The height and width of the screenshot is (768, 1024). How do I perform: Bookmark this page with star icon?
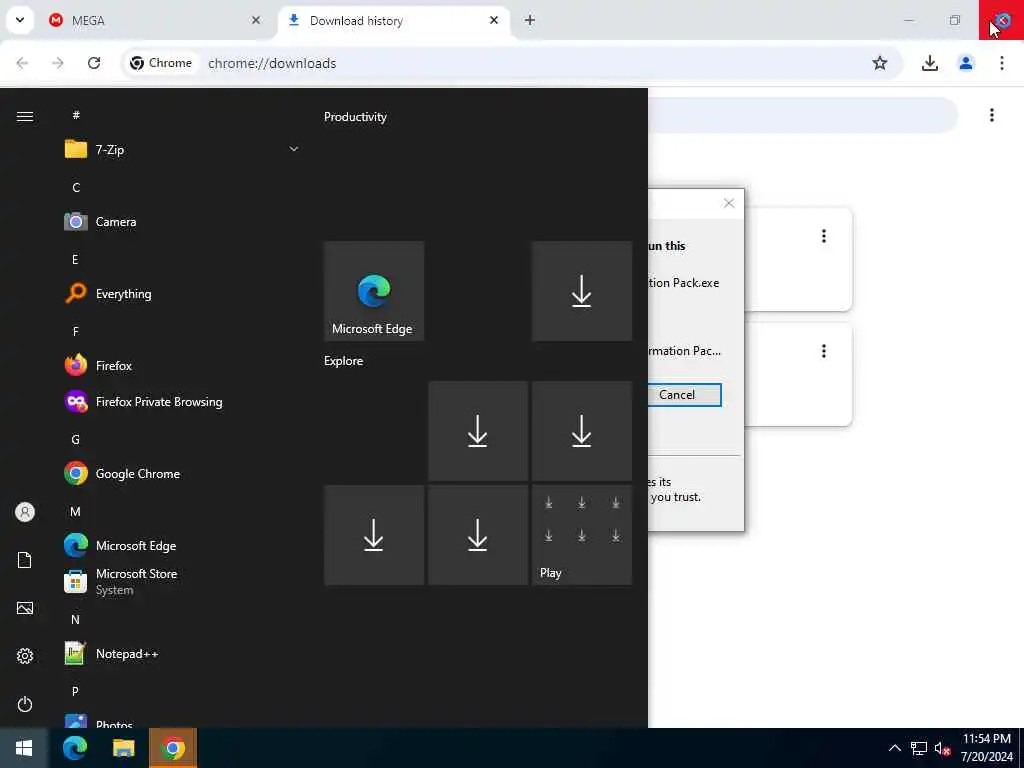[880, 63]
